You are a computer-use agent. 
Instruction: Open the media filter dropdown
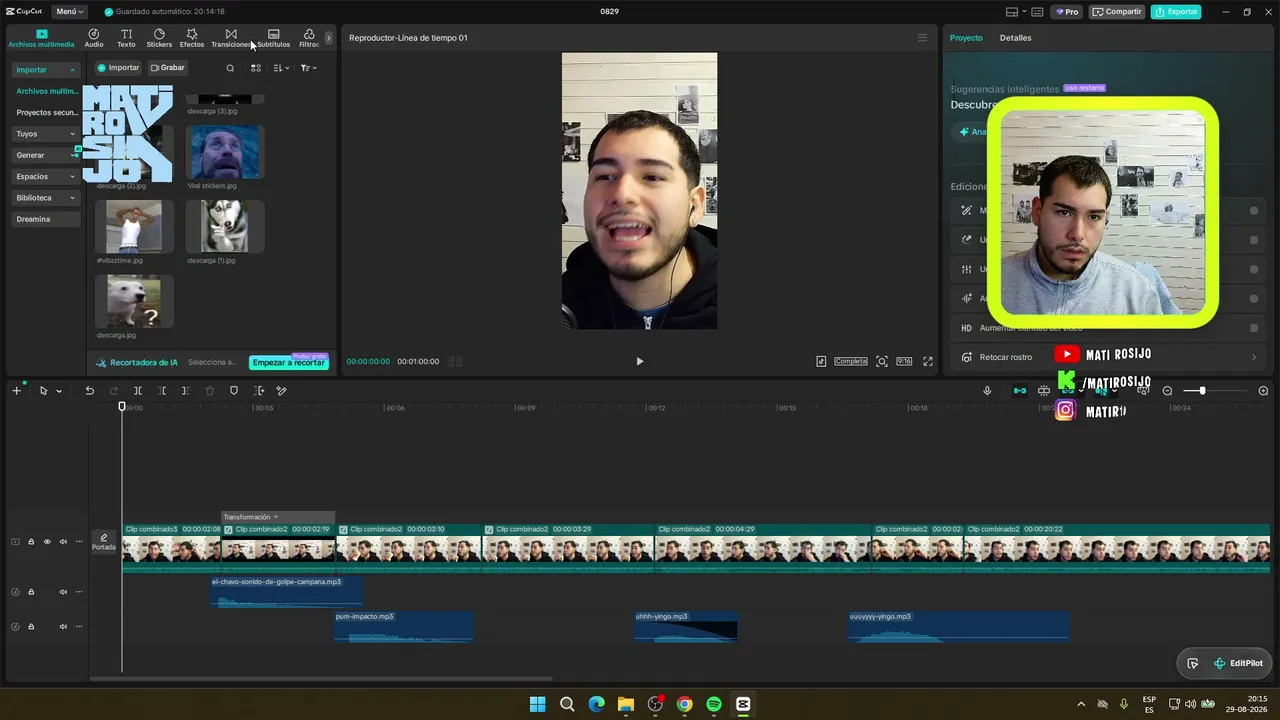[308, 68]
